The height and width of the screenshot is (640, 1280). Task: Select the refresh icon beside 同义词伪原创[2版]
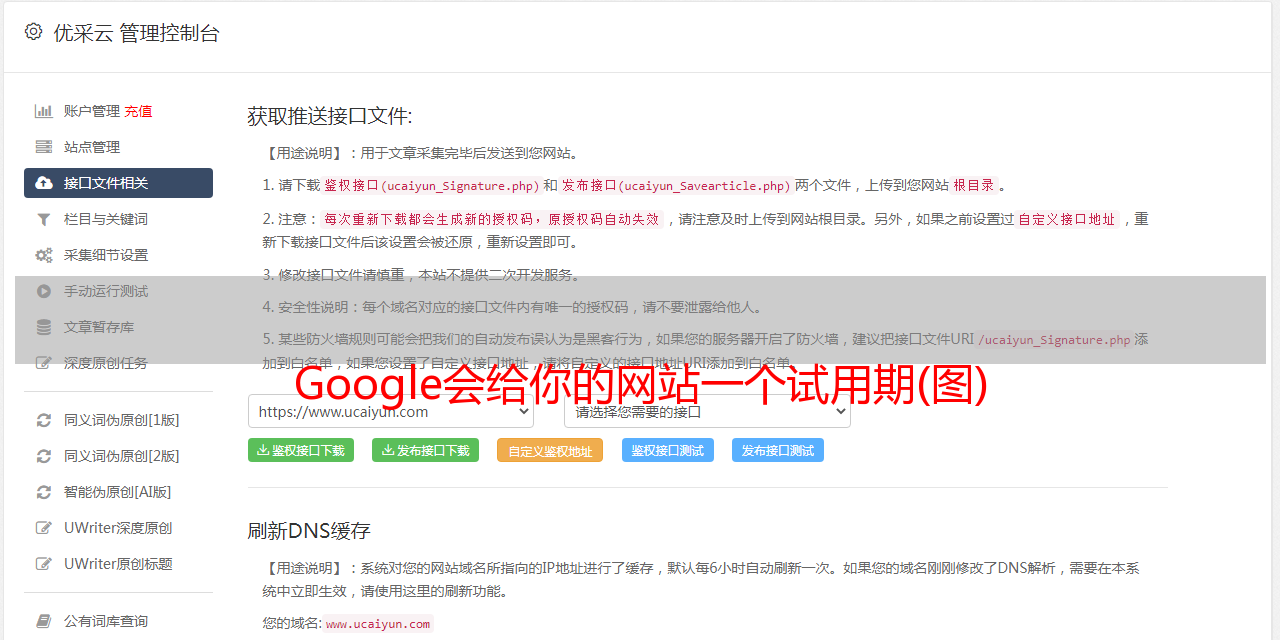[44, 456]
